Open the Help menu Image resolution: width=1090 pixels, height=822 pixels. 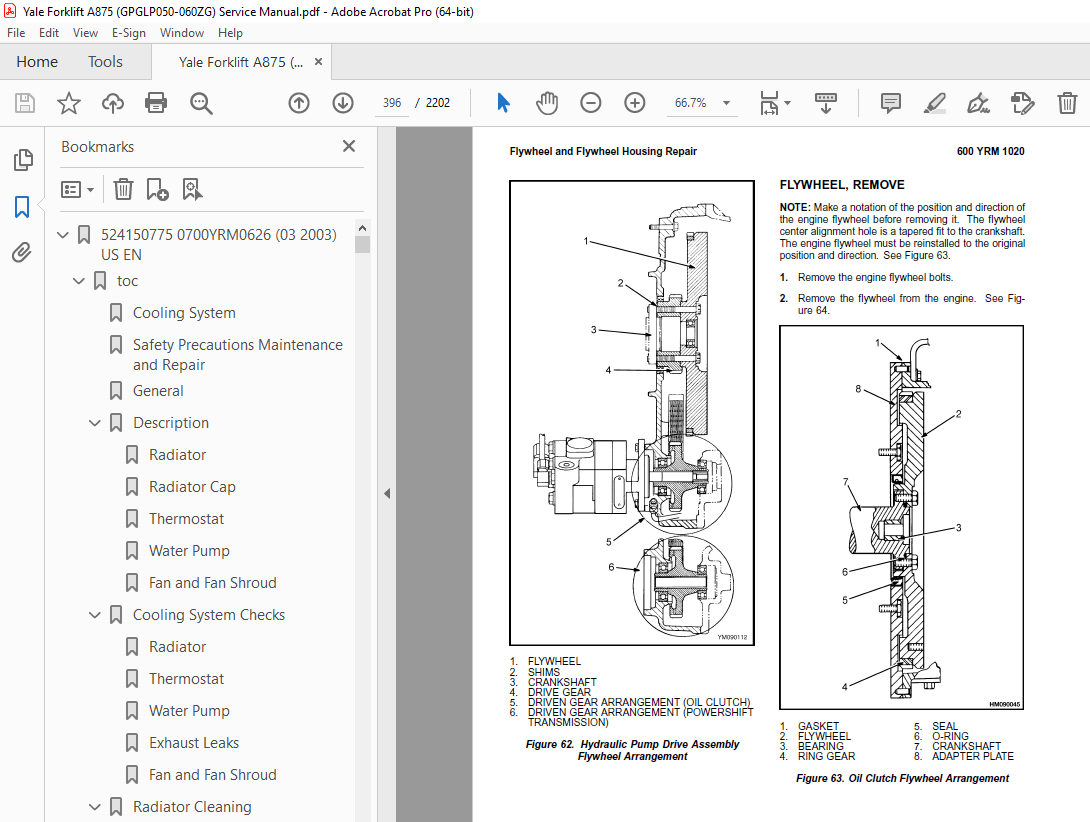pos(230,33)
